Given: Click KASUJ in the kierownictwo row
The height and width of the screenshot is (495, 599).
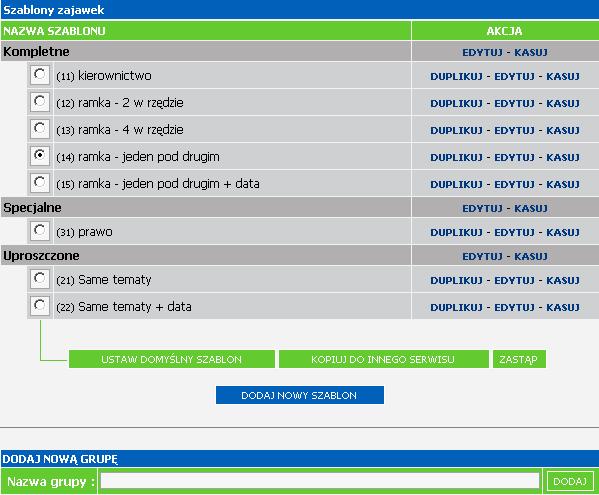Looking at the screenshot, I should (563, 76).
